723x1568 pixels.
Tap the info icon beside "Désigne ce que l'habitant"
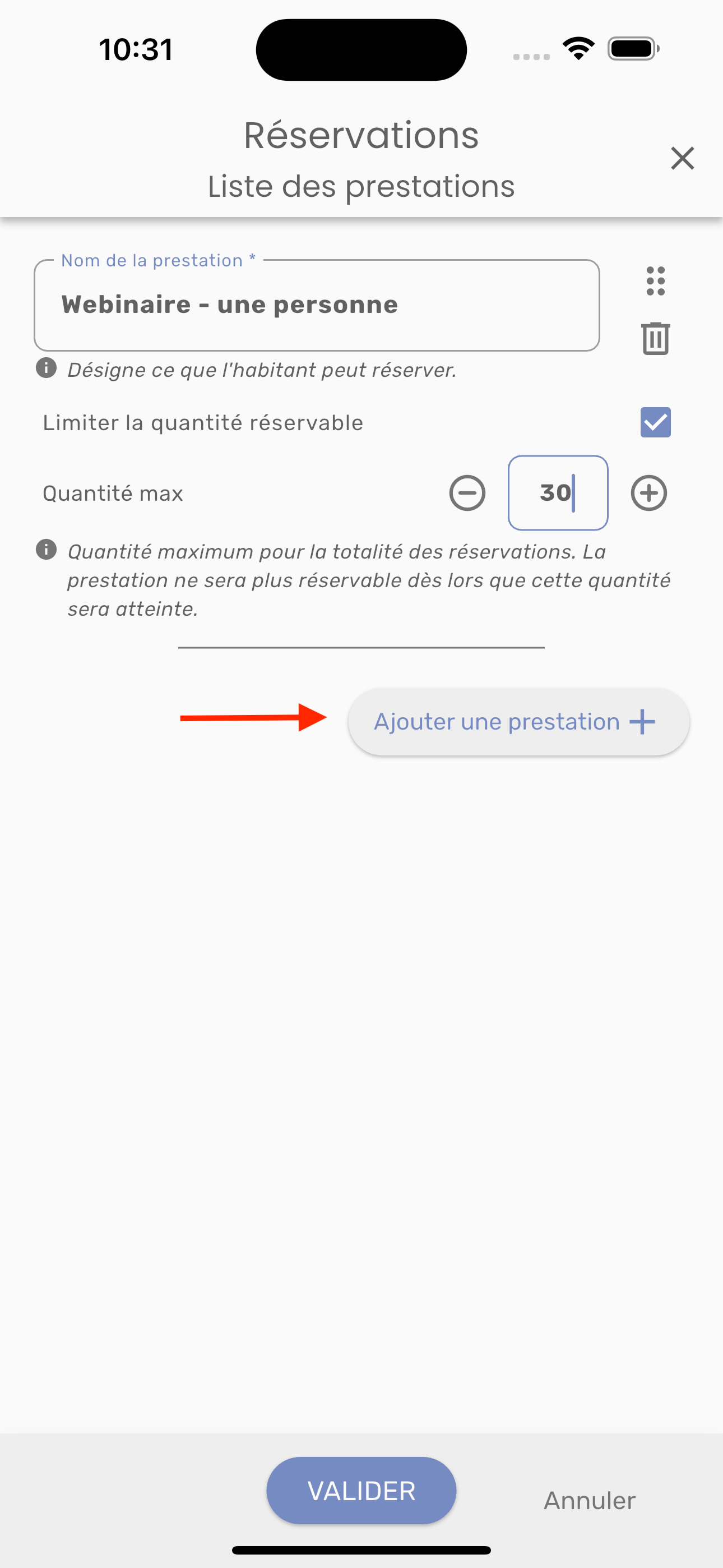pos(47,368)
